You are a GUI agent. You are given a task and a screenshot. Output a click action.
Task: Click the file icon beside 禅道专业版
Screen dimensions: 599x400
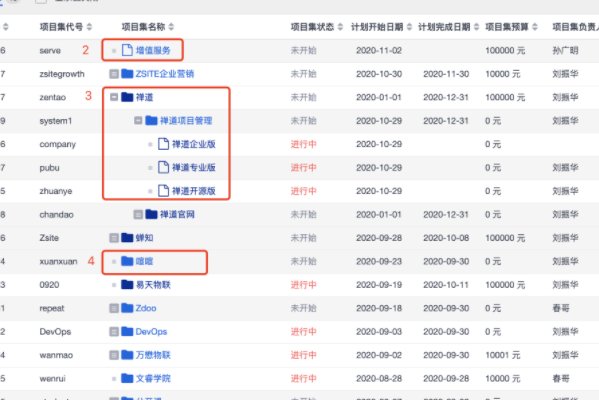[163, 167]
